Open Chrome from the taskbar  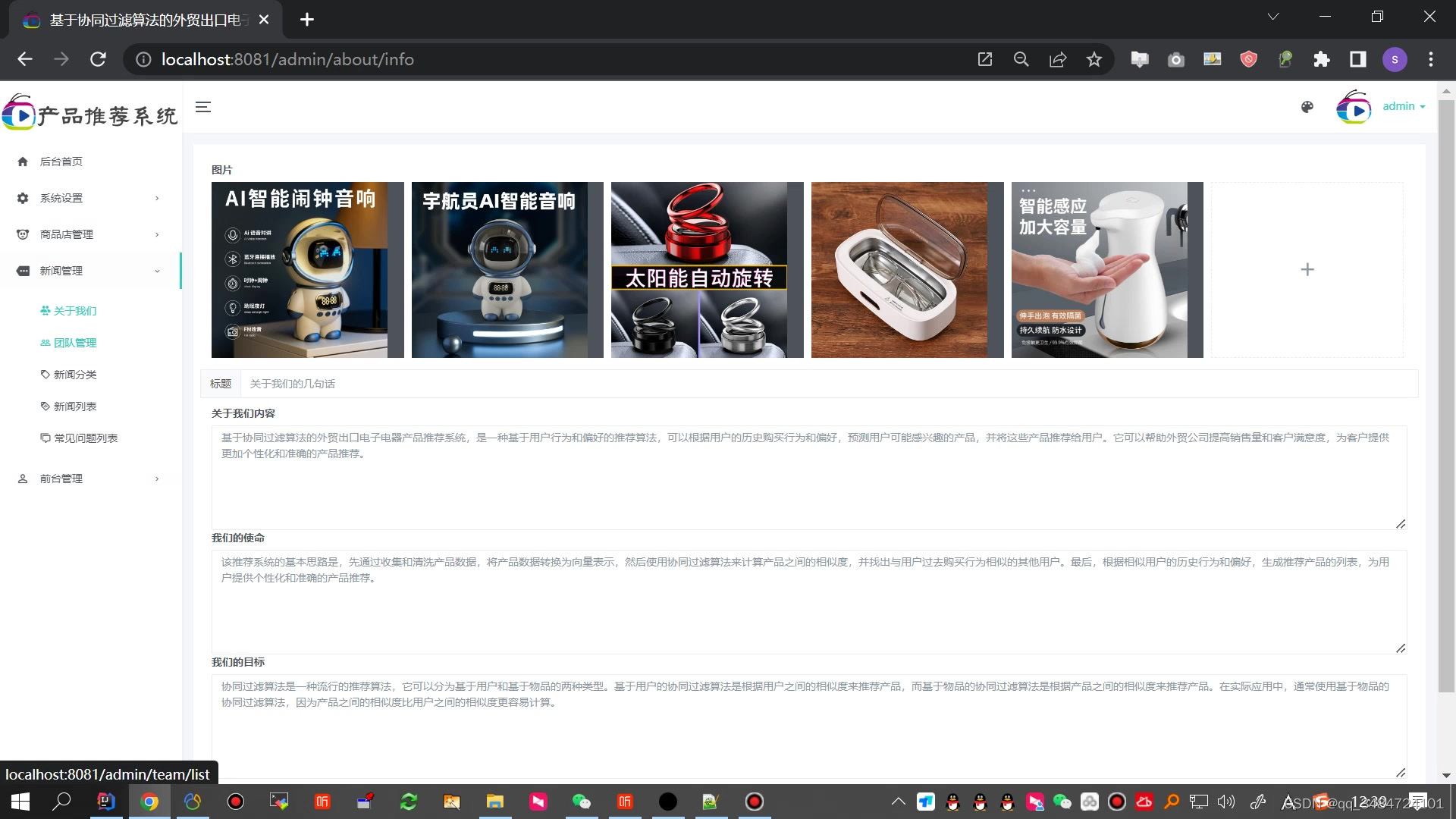click(x=149, y=802)
